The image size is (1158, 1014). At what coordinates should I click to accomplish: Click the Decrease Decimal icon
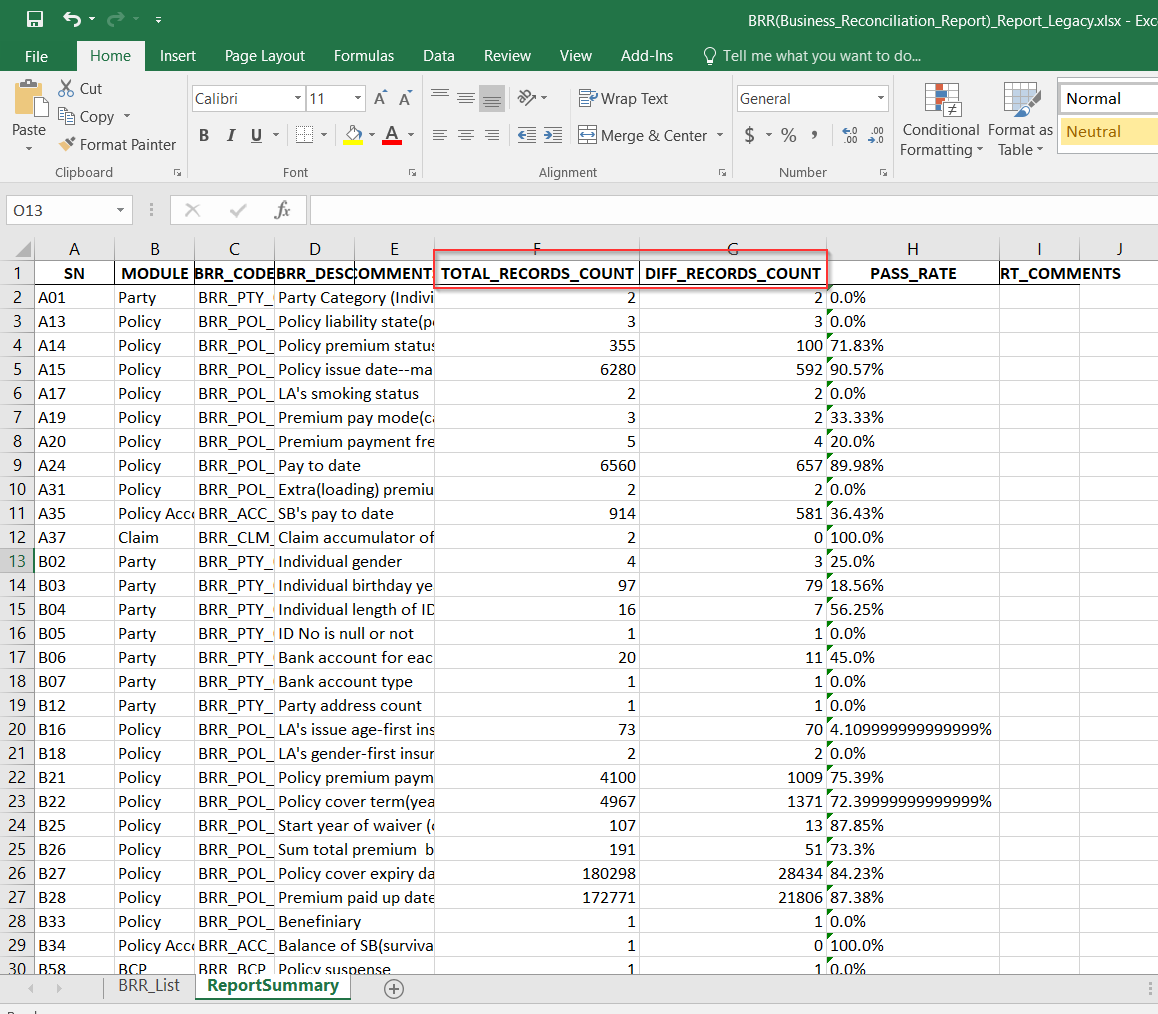coord(876,134)
